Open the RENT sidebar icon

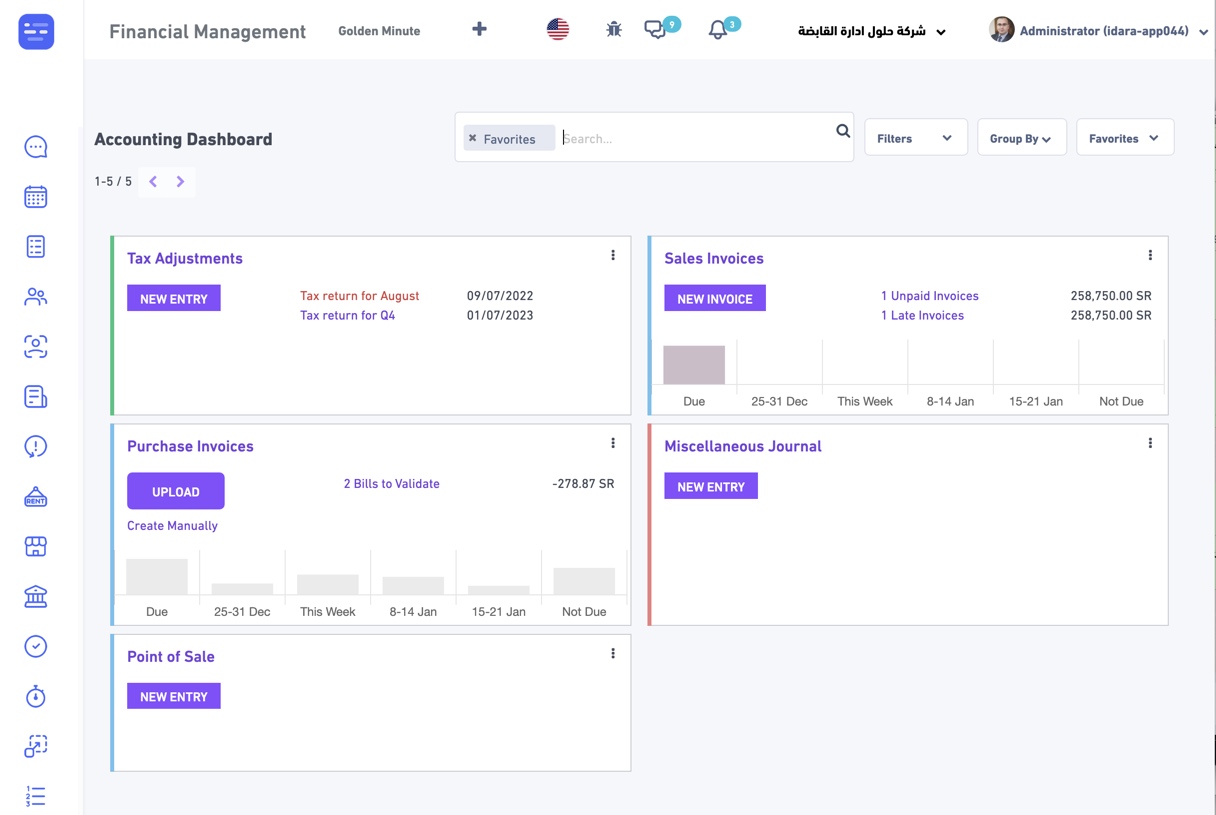(x=36, y=497)
